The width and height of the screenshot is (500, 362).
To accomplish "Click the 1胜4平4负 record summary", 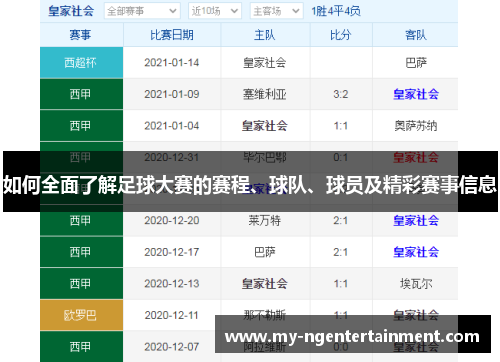I will [x=336, y=11].
